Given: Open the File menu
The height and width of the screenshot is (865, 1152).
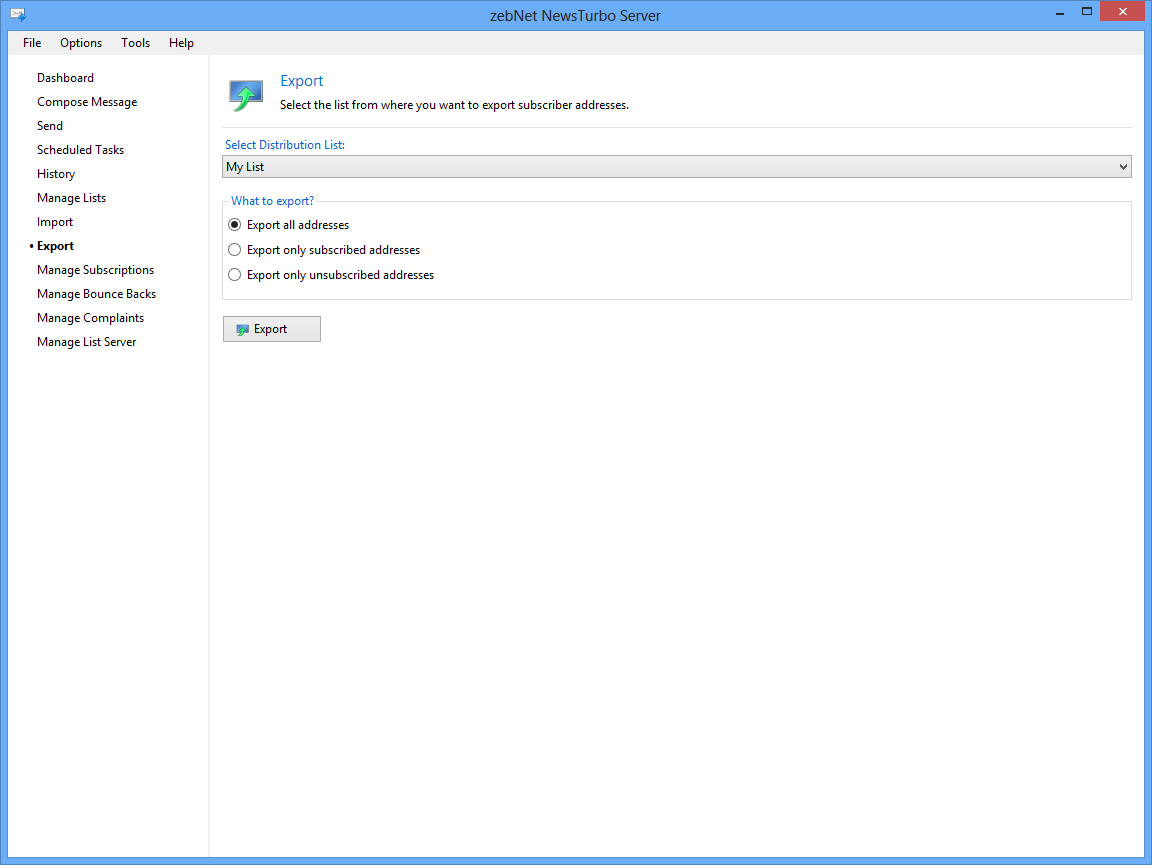Looking at the screenshot, I should point(32,43).
